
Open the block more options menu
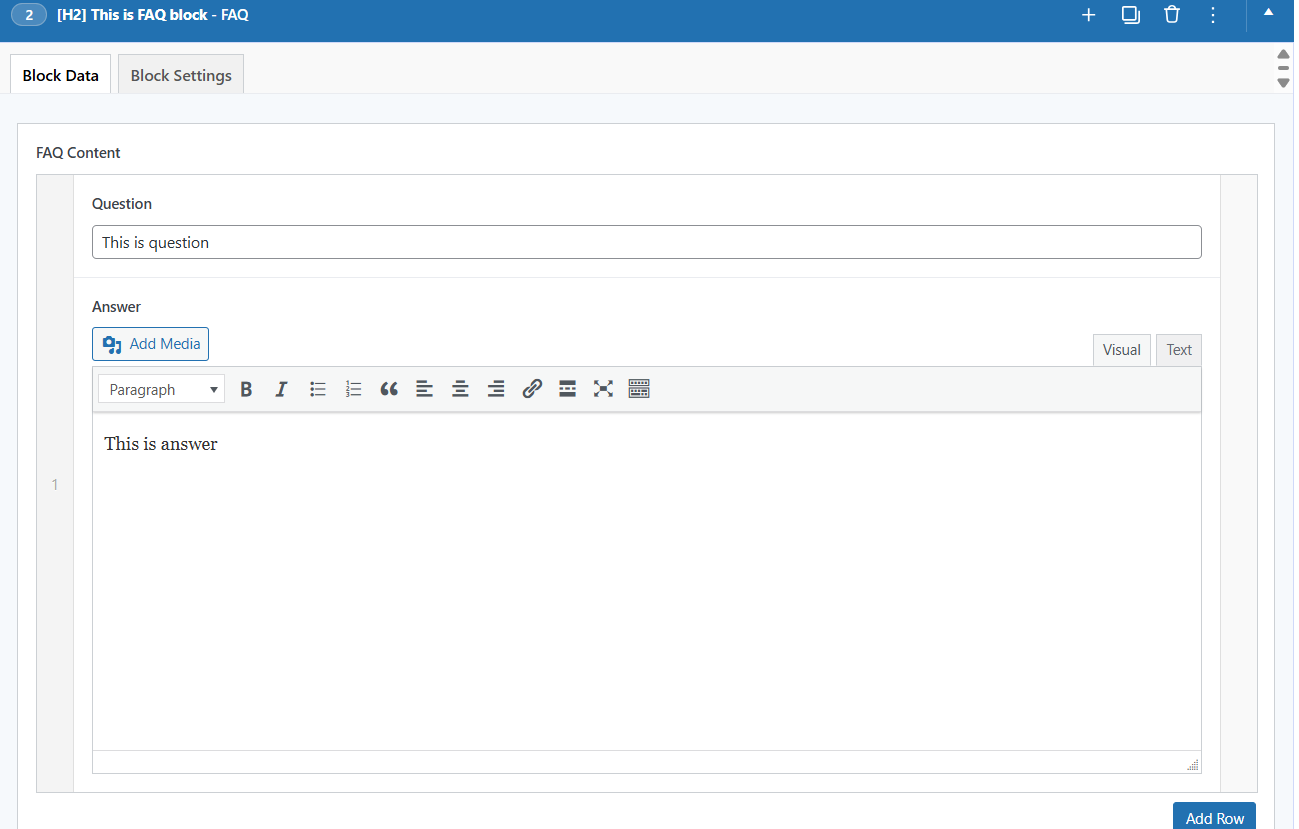click(x=1213, y=15)
